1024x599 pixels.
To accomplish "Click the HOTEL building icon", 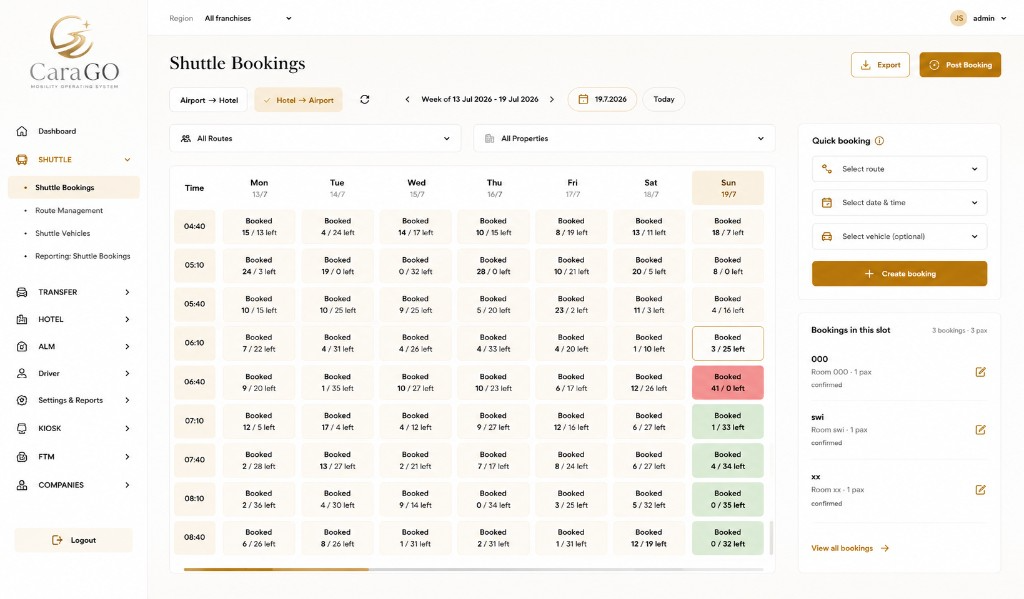I will click(22, 319).
